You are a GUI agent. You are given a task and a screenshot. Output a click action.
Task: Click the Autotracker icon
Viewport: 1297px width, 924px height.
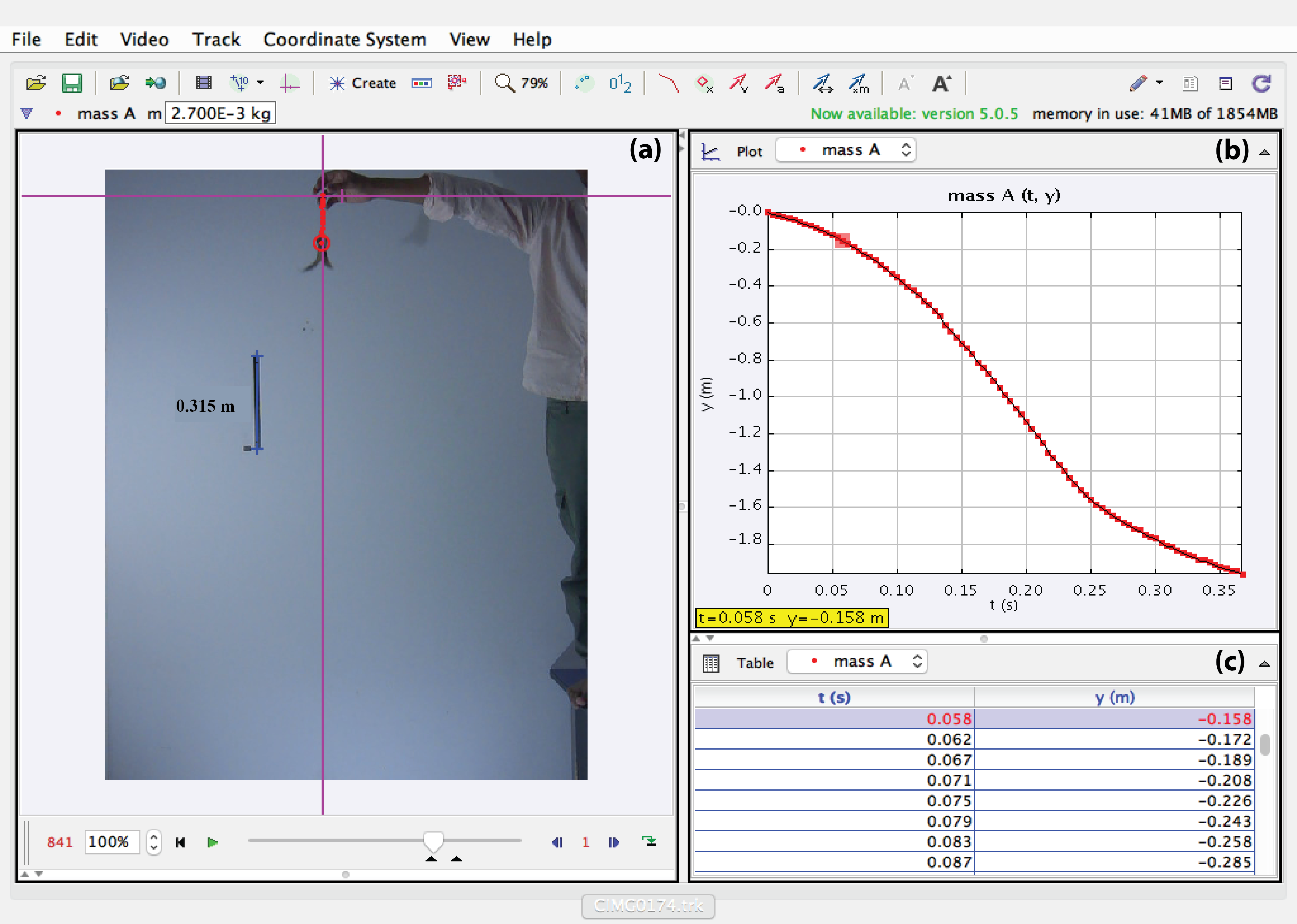point(457,83)
